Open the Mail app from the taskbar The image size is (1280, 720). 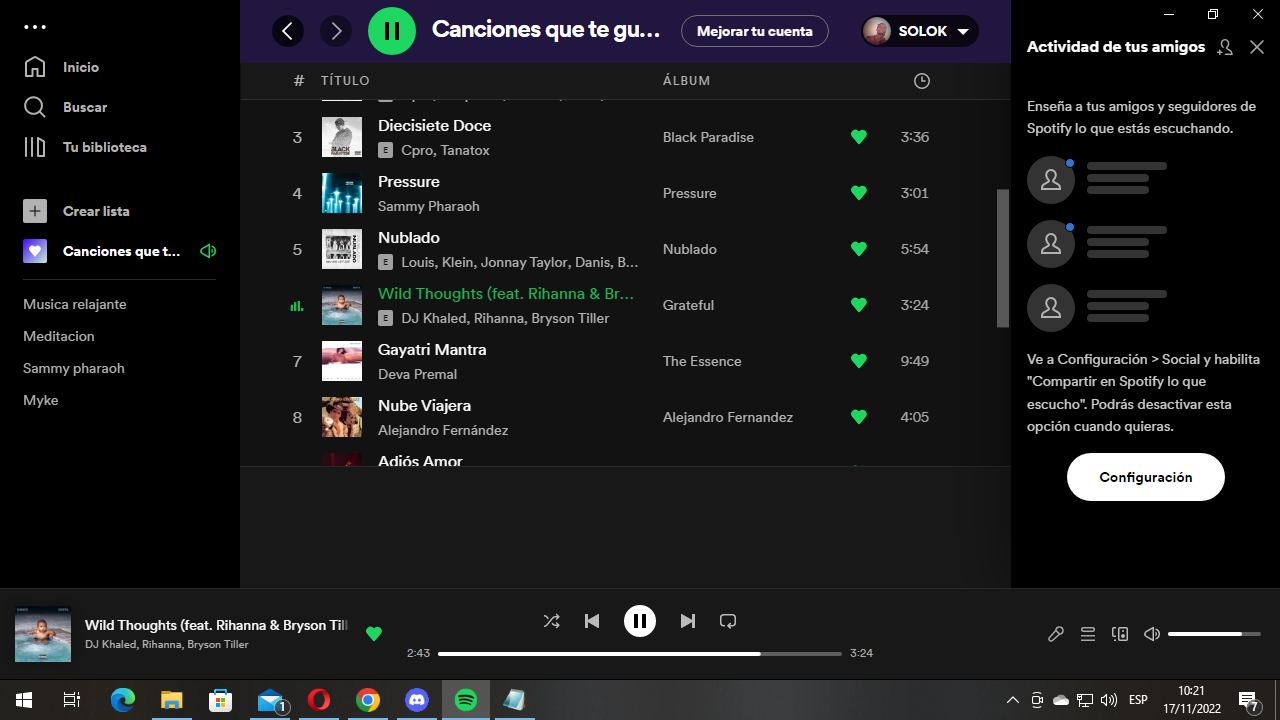[270, 700]
